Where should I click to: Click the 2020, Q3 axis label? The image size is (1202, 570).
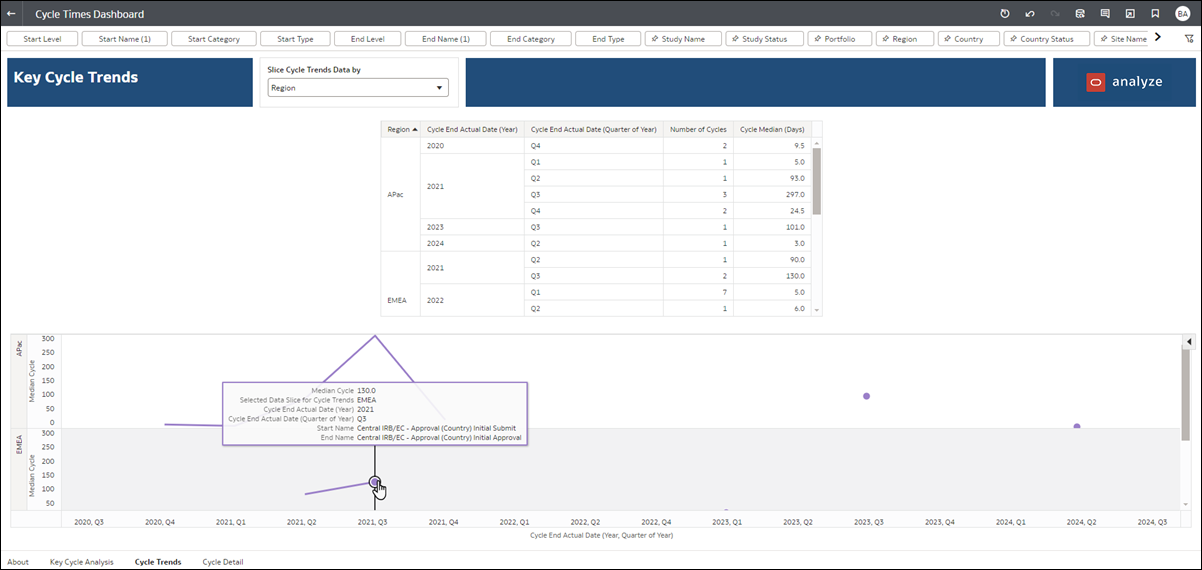pos(91,522)
